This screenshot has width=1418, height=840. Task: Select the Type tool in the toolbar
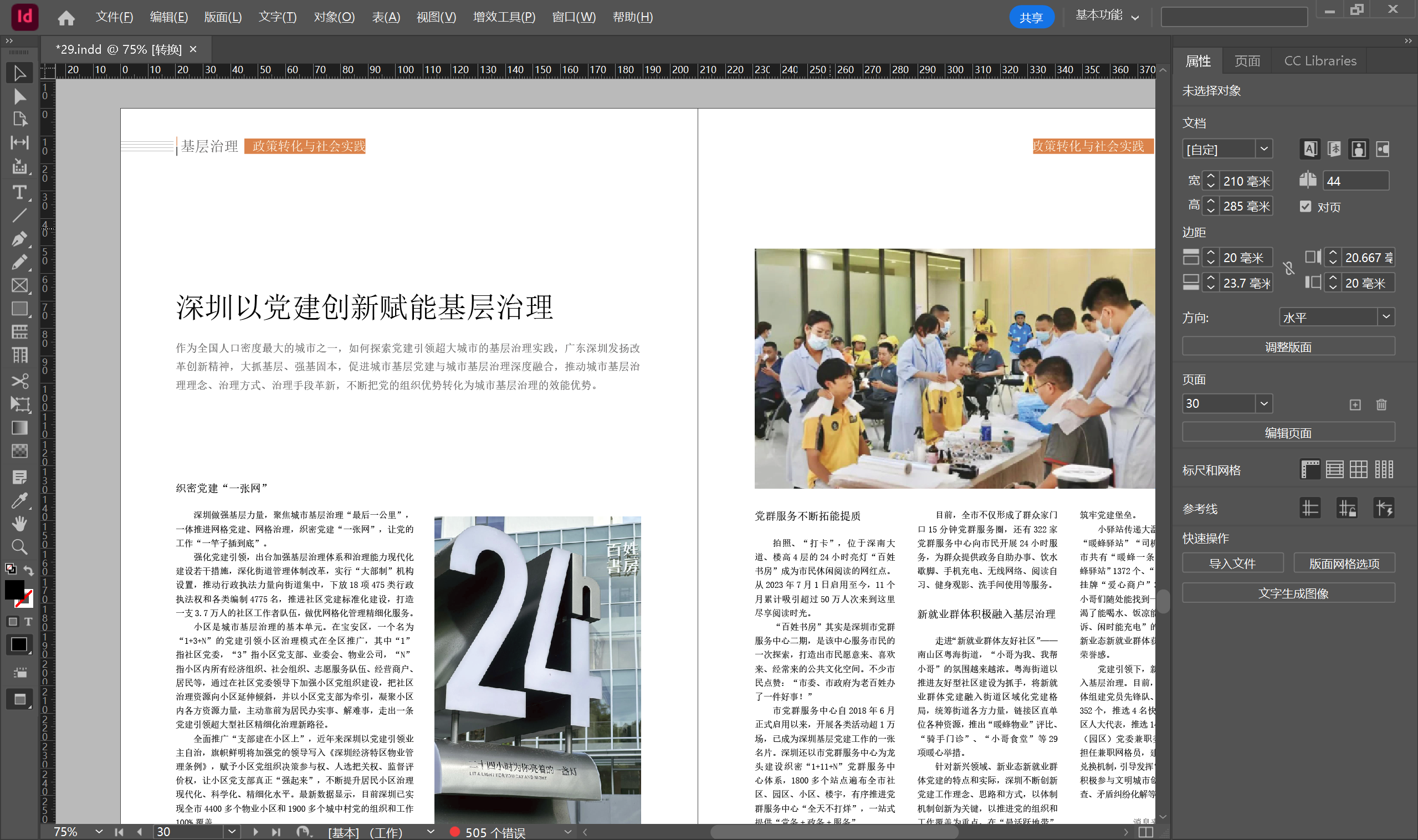20,192
